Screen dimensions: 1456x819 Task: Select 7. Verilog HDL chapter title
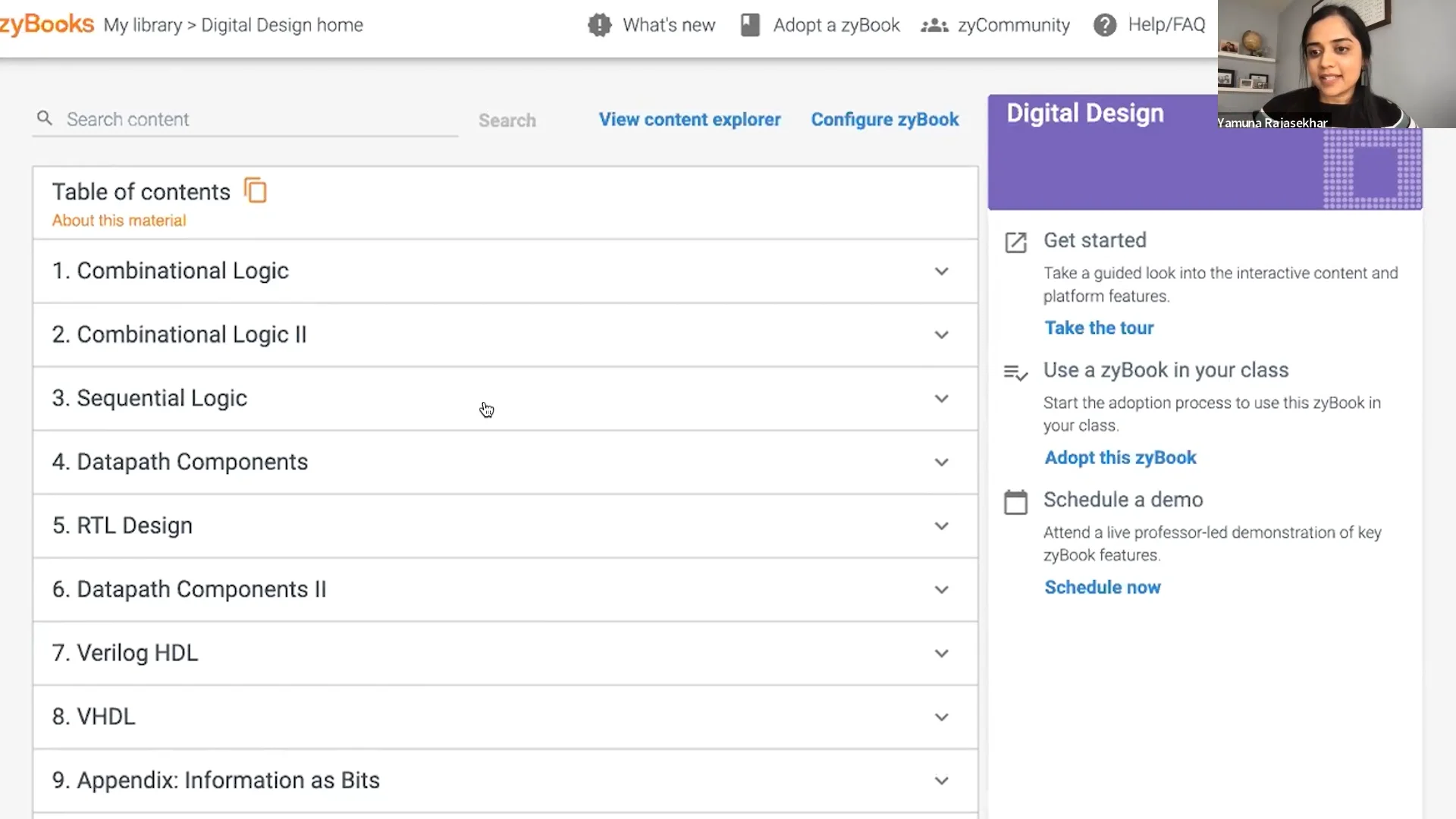tap(125, 653)
